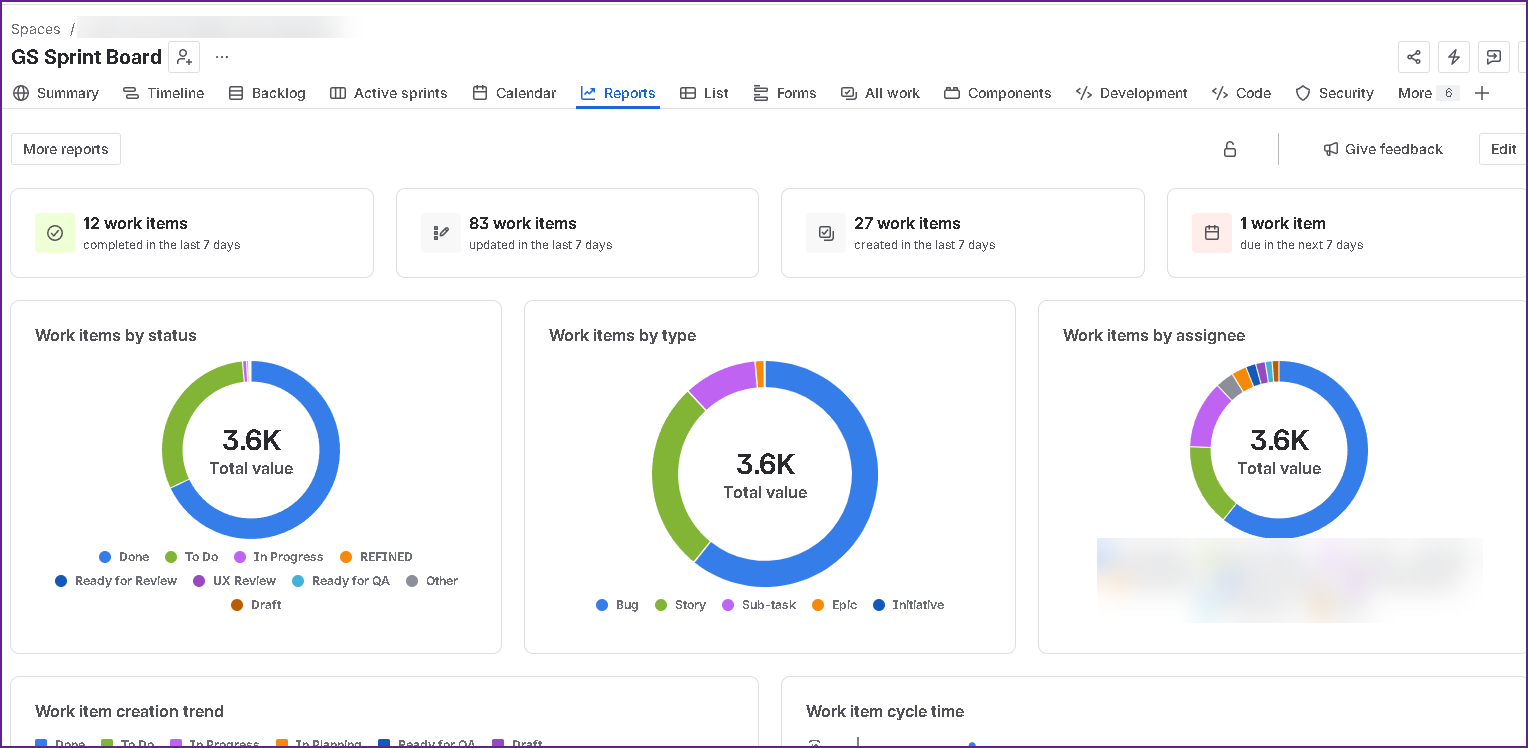Open the three-dot more actions menu
The image size is (1528, 748).
(222, 57)
